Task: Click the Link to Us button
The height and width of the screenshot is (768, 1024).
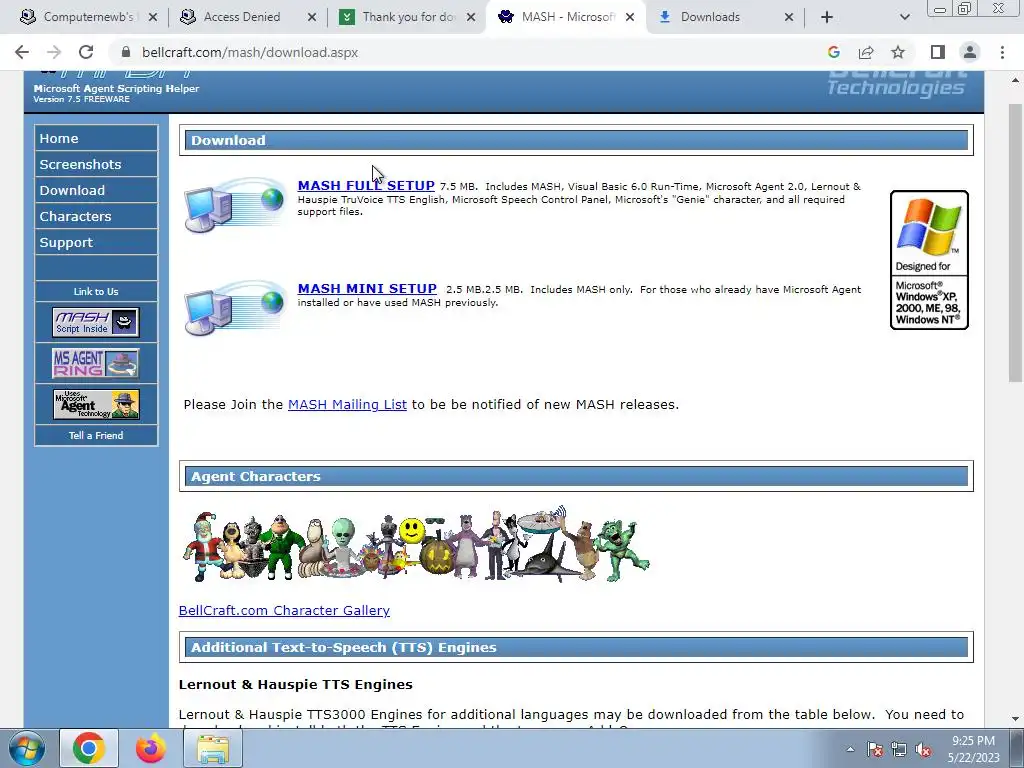Action: [x=96, y=291]
